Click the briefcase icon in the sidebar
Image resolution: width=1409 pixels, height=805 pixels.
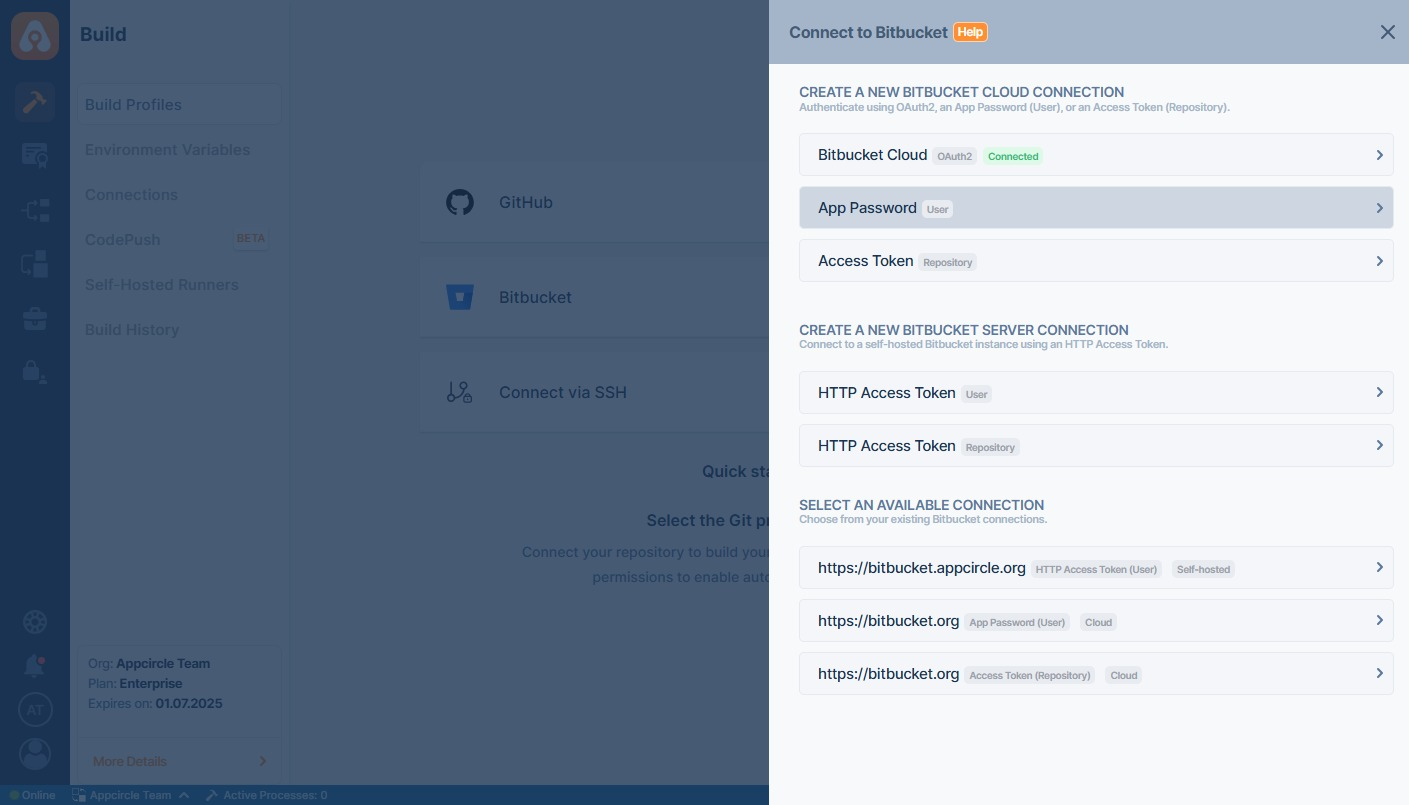coord(35,319)
